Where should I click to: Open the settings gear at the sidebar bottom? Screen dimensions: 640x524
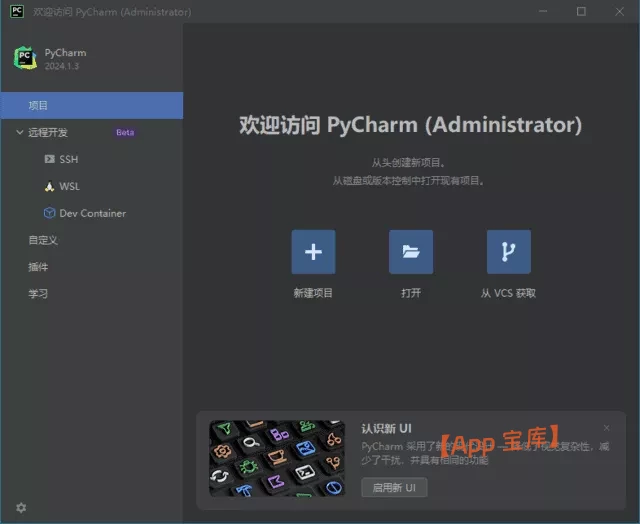21,508
